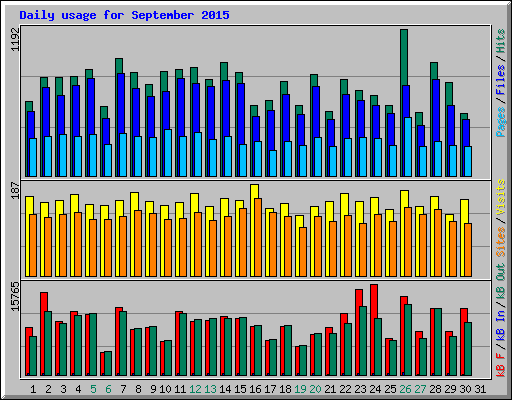The image size is (512, 400).
Task: Click the middle chart axis value 187
Action: click(x=15, y=190)
